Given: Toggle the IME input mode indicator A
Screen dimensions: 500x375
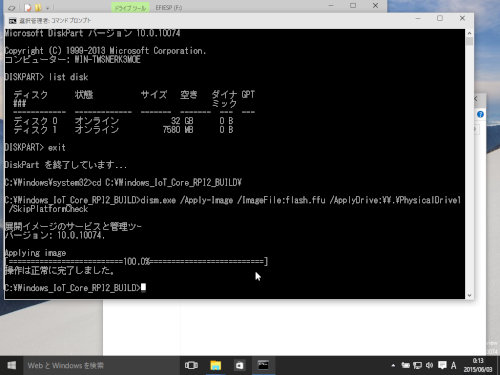Looking at the screenshot, I should (454, 366).
